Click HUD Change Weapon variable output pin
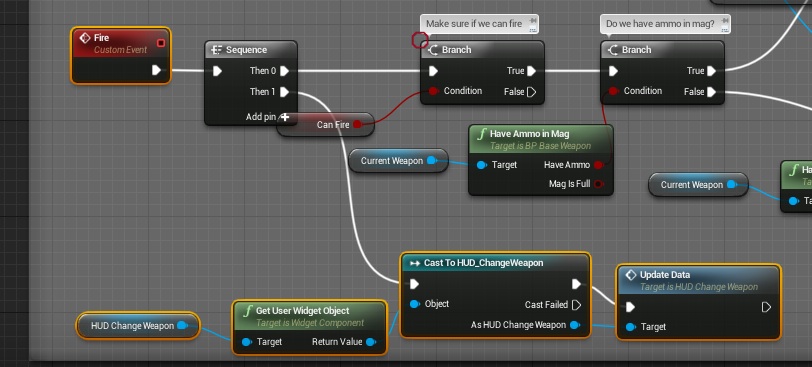This screenshot has height=367, width=812. tap(182, 325)
